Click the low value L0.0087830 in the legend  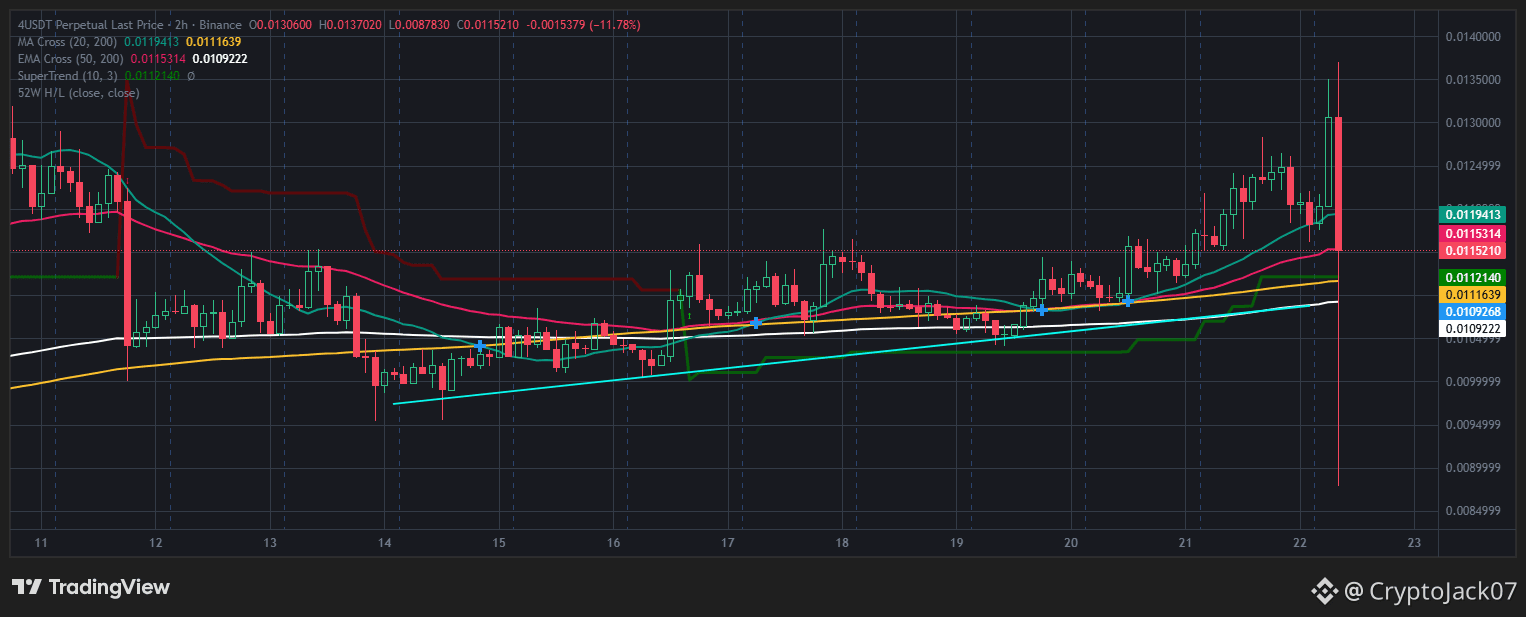click(x=420, y=24)
